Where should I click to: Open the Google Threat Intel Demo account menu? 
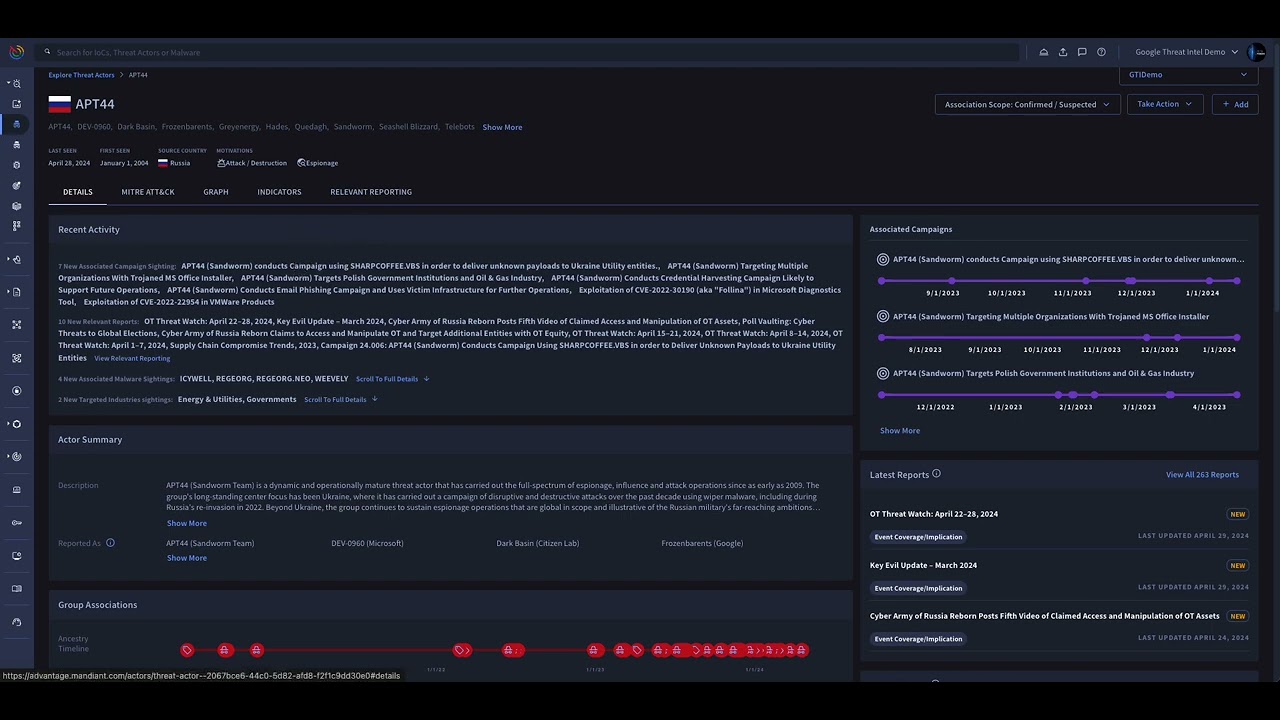[x=1186, y=52]
